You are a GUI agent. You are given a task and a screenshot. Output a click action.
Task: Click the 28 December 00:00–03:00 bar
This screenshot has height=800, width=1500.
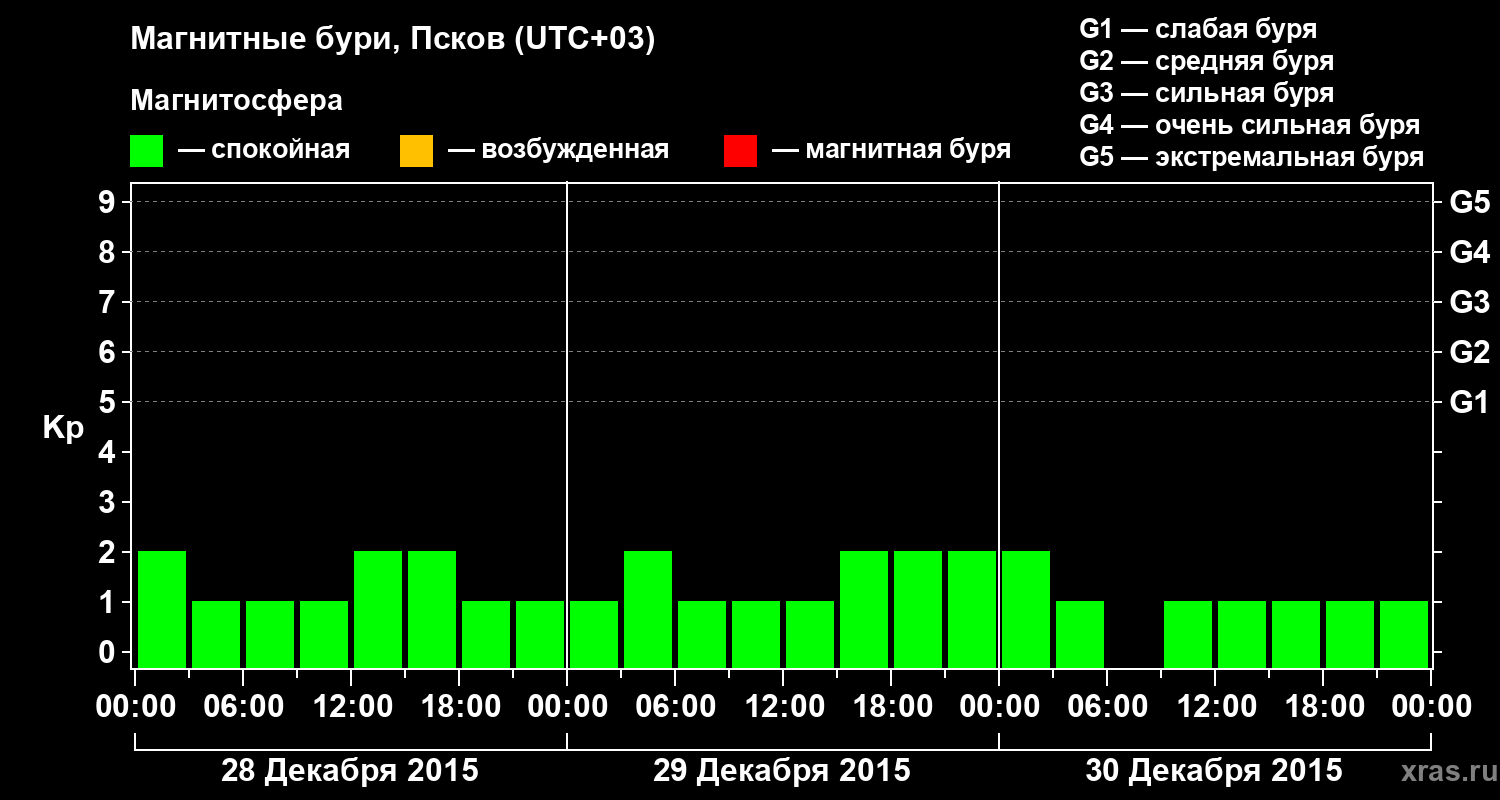click(x=162, y=609)
